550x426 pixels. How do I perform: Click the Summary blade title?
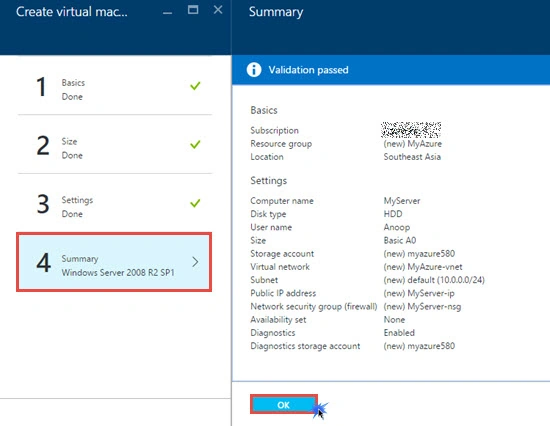276,12
